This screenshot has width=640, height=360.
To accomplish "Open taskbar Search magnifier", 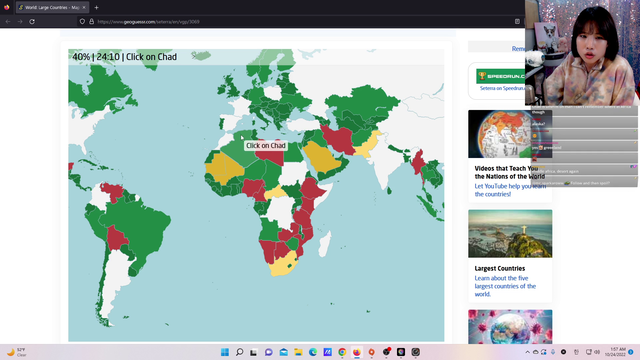I will pyautogui.click(x=240, y=352).
